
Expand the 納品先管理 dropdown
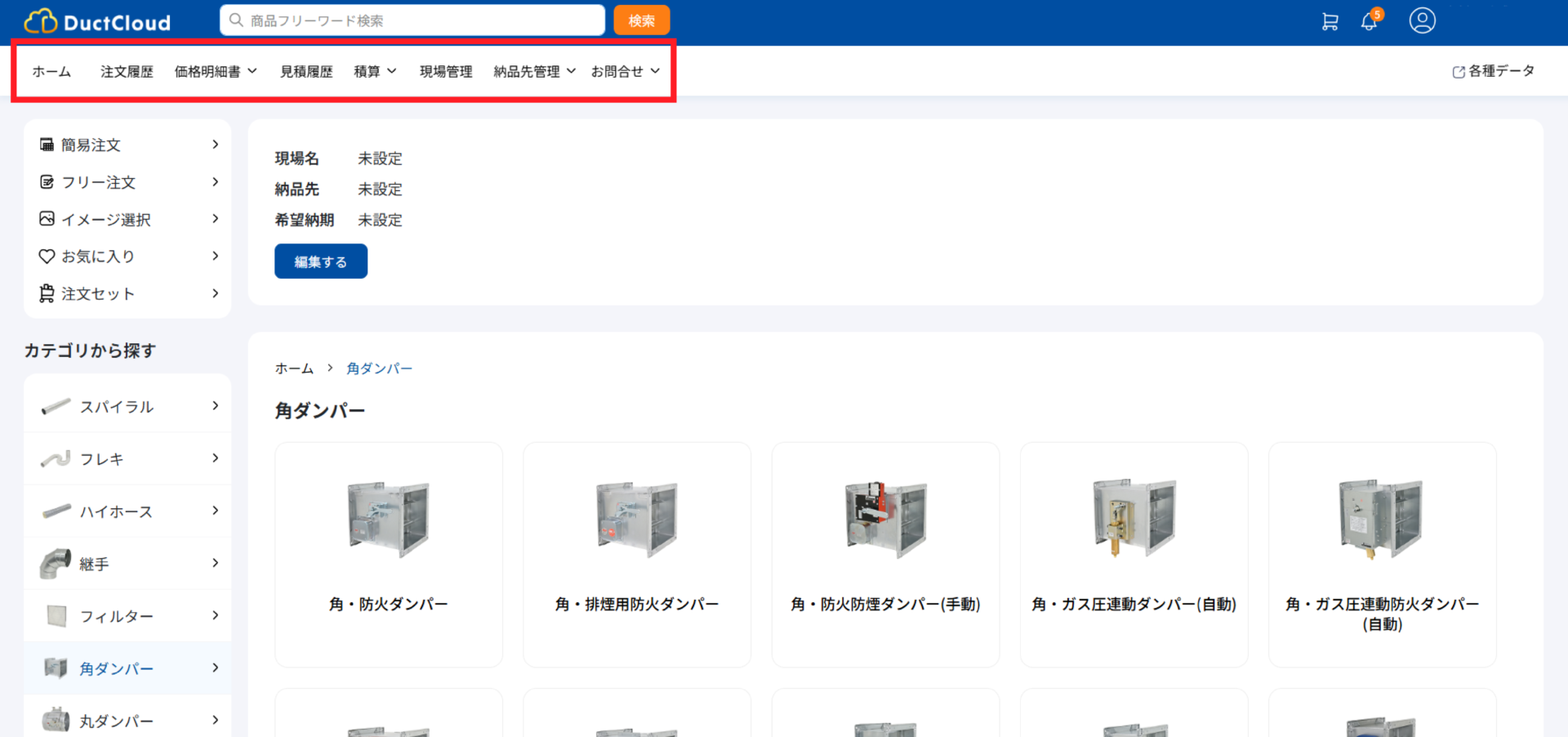click(534, 72)
